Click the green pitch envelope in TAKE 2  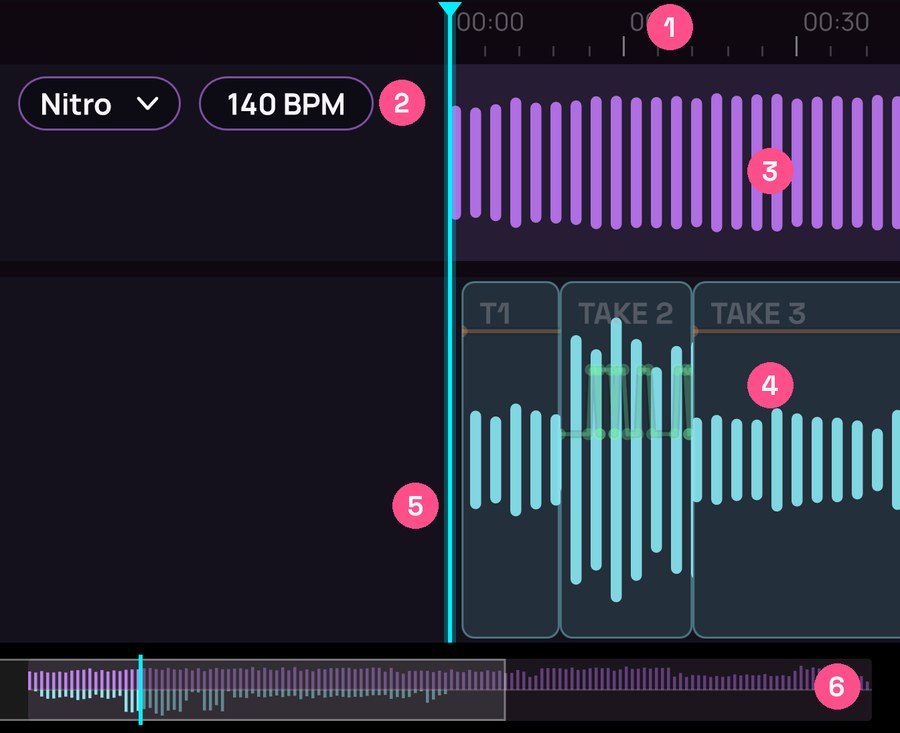pyautogui.click(x=627, y=402)
